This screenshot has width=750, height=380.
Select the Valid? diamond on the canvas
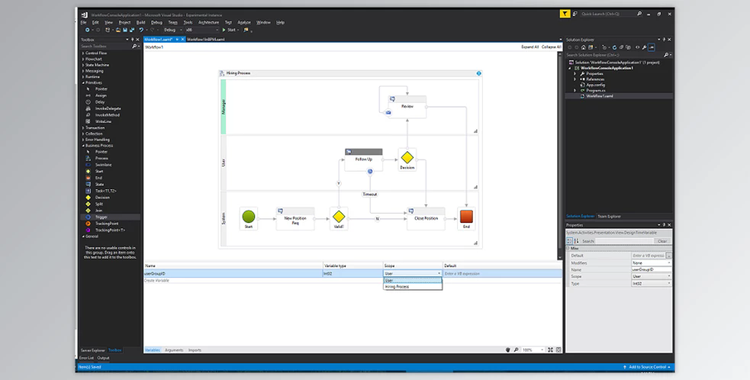point(339,216)
